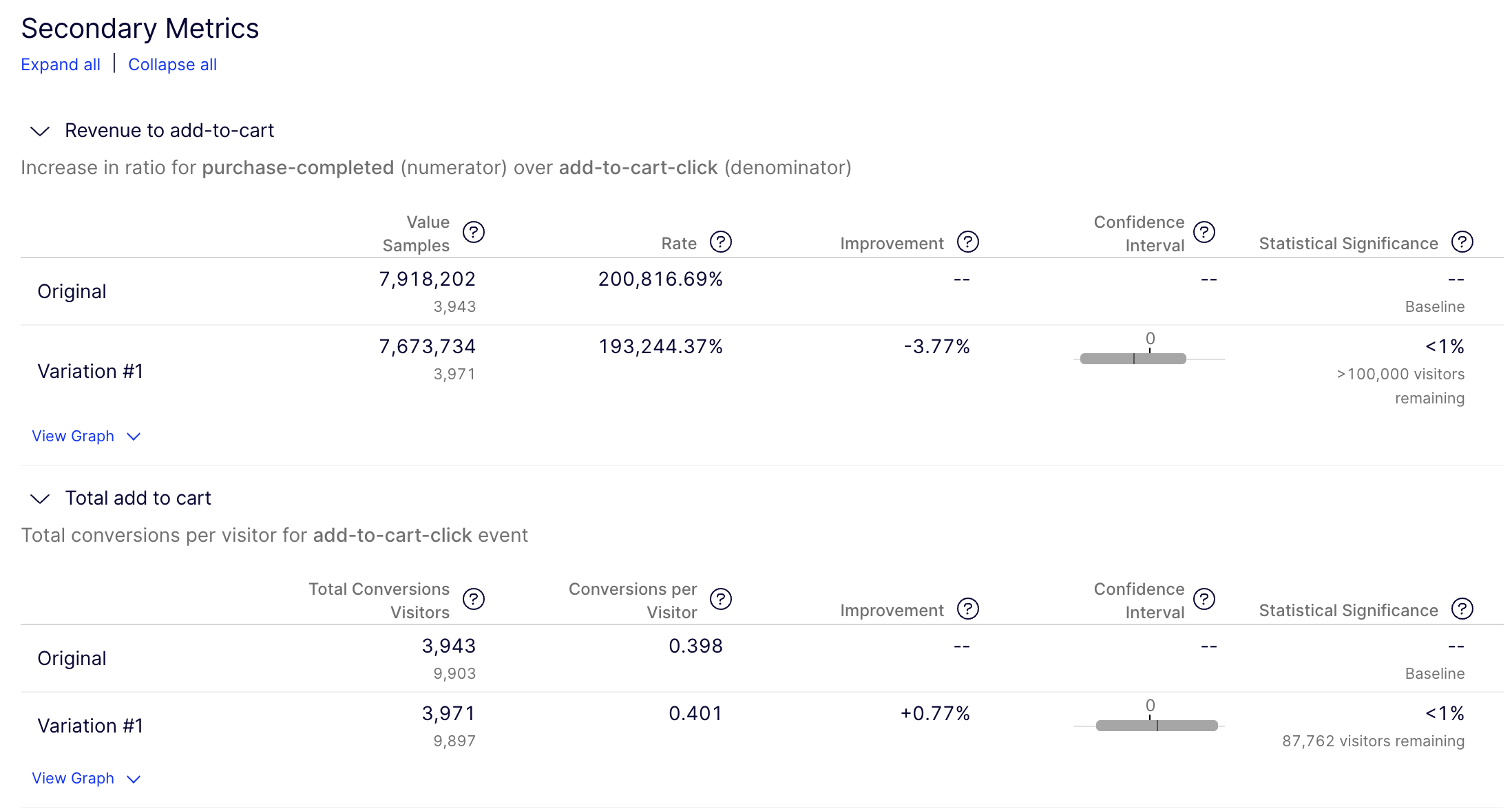This screenshot has width=1512, height=811.
Task: Open help tooltip for Conversions per Visitor column
Action: (721, 599)
